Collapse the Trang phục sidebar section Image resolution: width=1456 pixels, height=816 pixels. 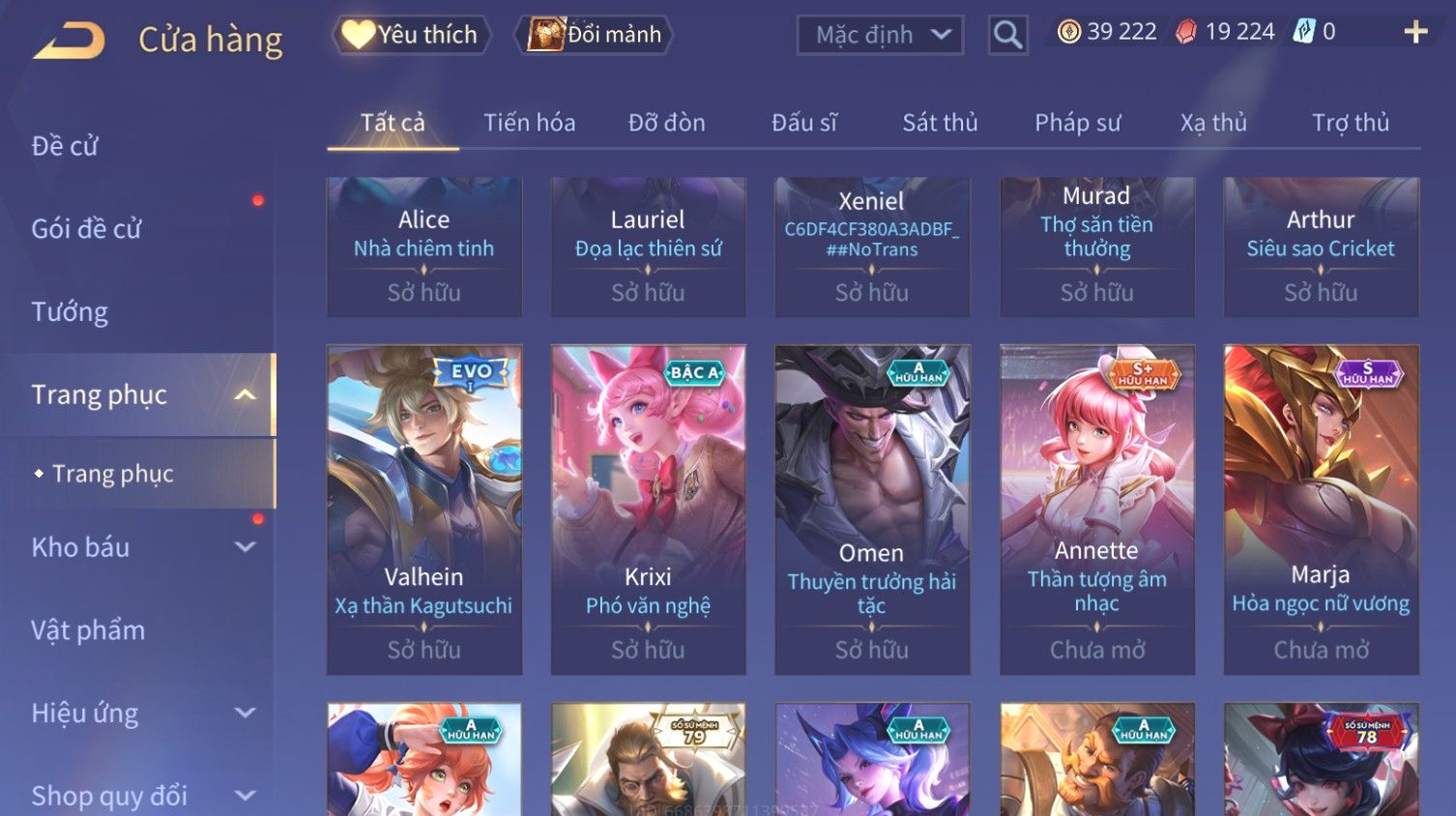coord(246,394)
